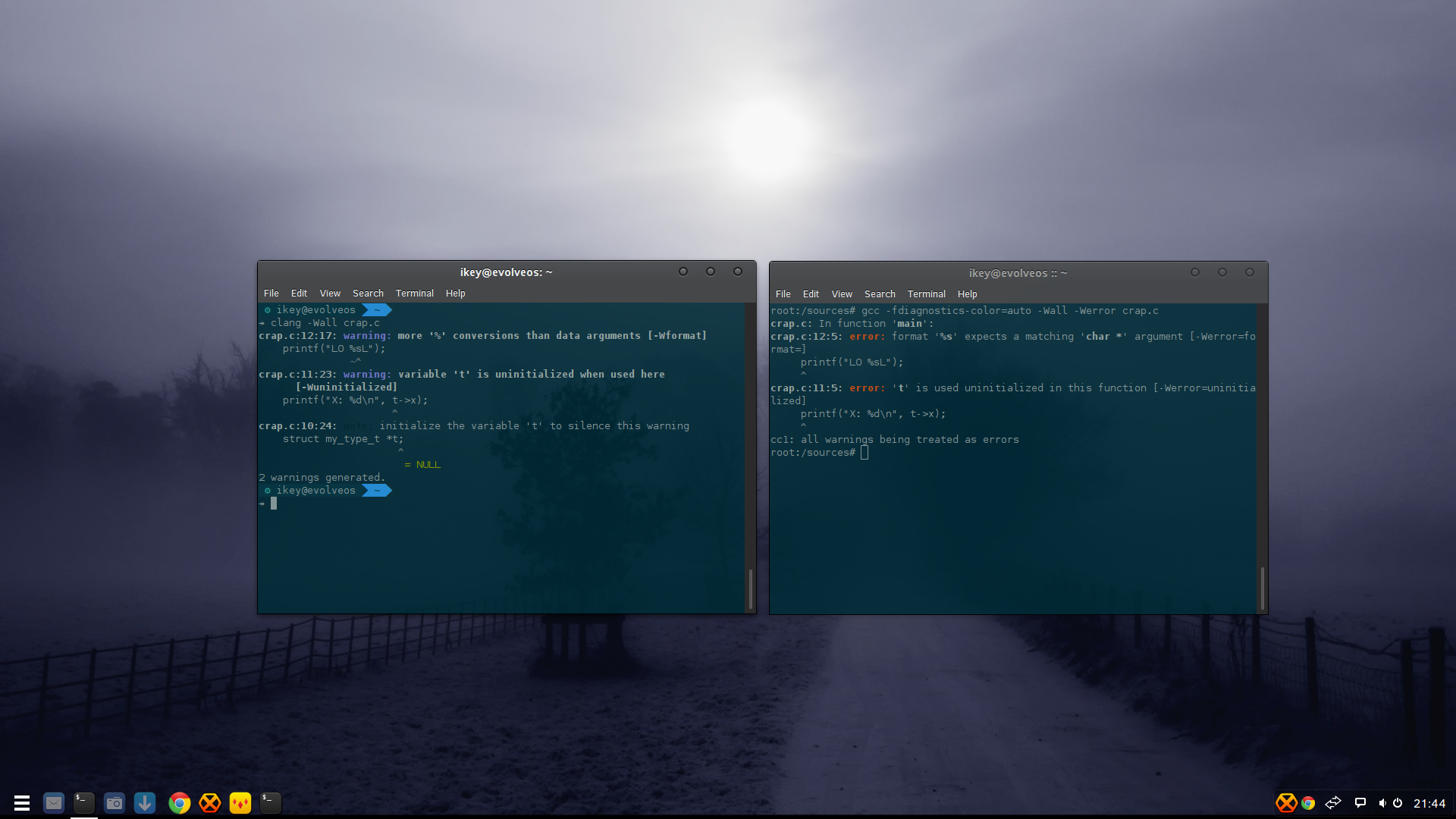Click the '[-Wuninitialized]' flag text
The image size is (1456, 819).
[x=347, y=388]
